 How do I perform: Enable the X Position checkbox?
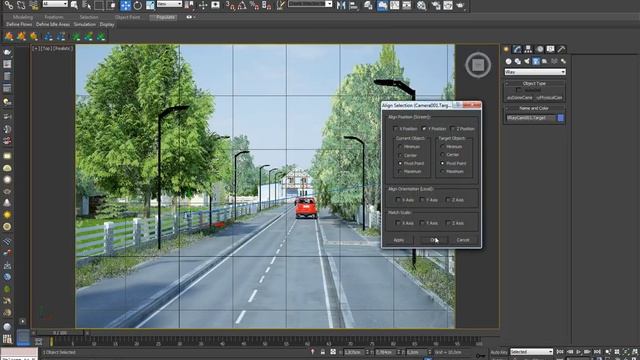395,129
